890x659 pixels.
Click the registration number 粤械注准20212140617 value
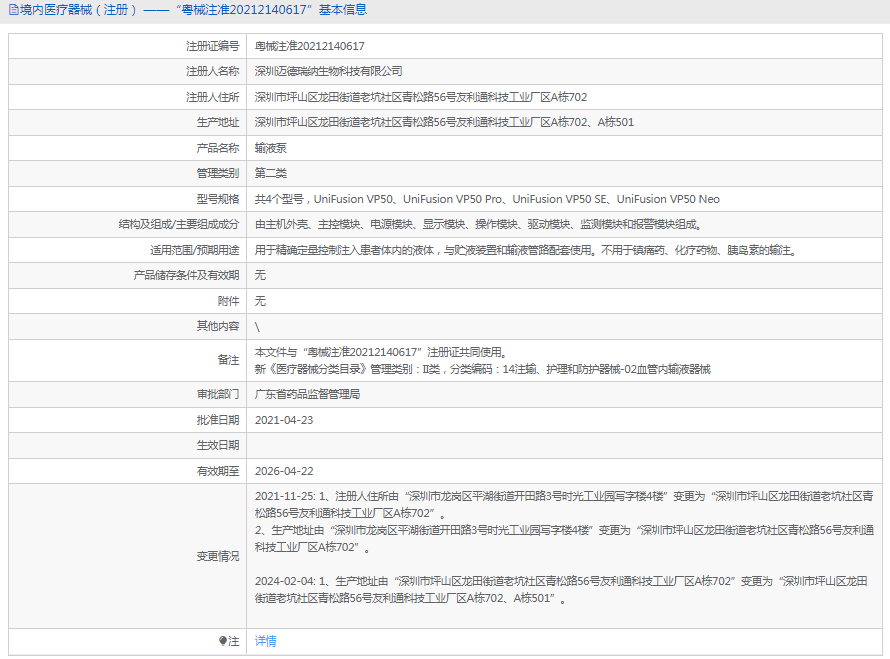coord(309,46)
